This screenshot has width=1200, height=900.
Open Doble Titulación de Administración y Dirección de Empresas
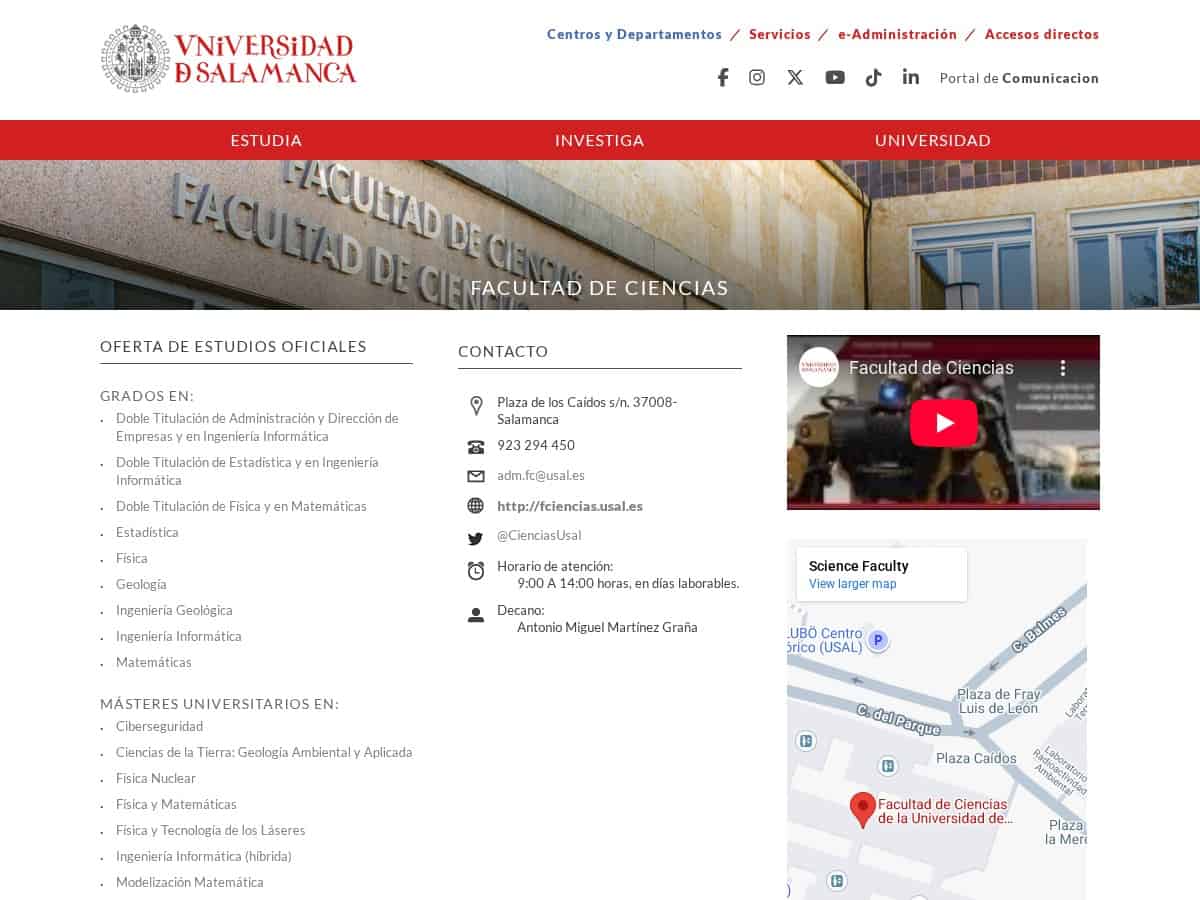[x=257, y=427]
